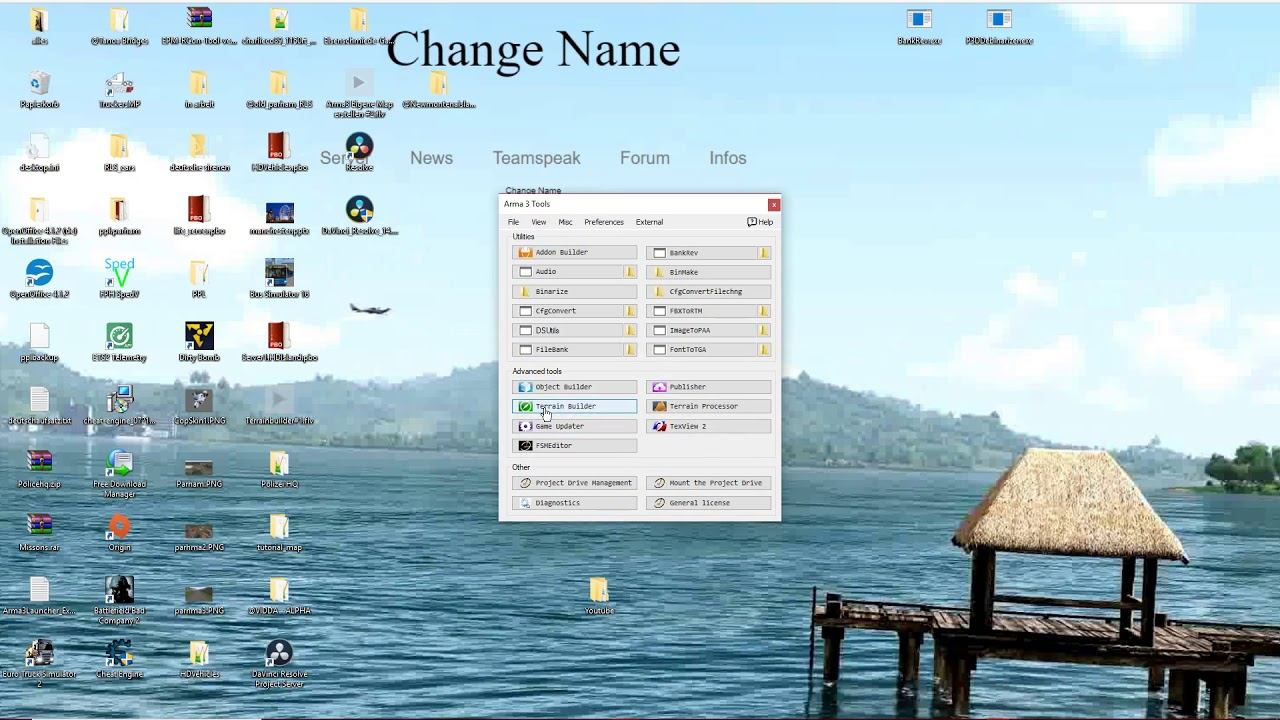Click the Infos link in the background page
This screenshot has width=1280, height=720.
pos(728,158)
